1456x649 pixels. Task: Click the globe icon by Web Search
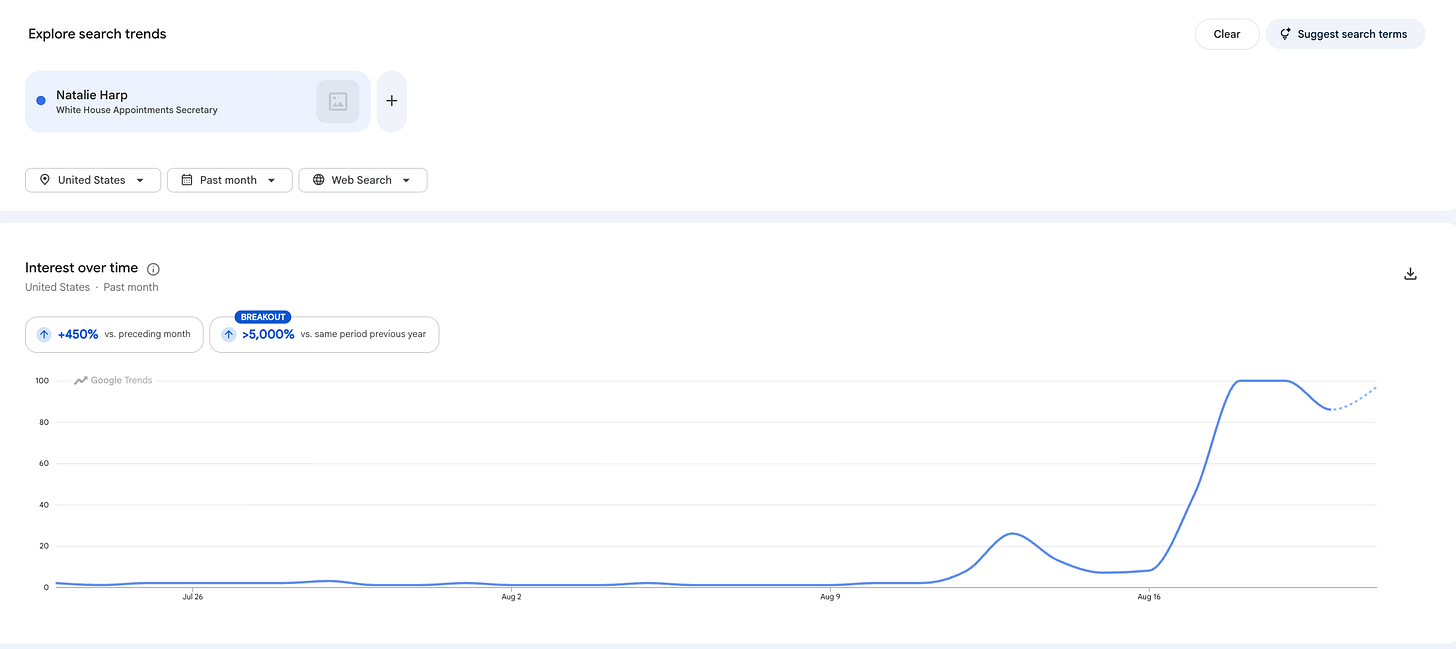tap(318, 180)
